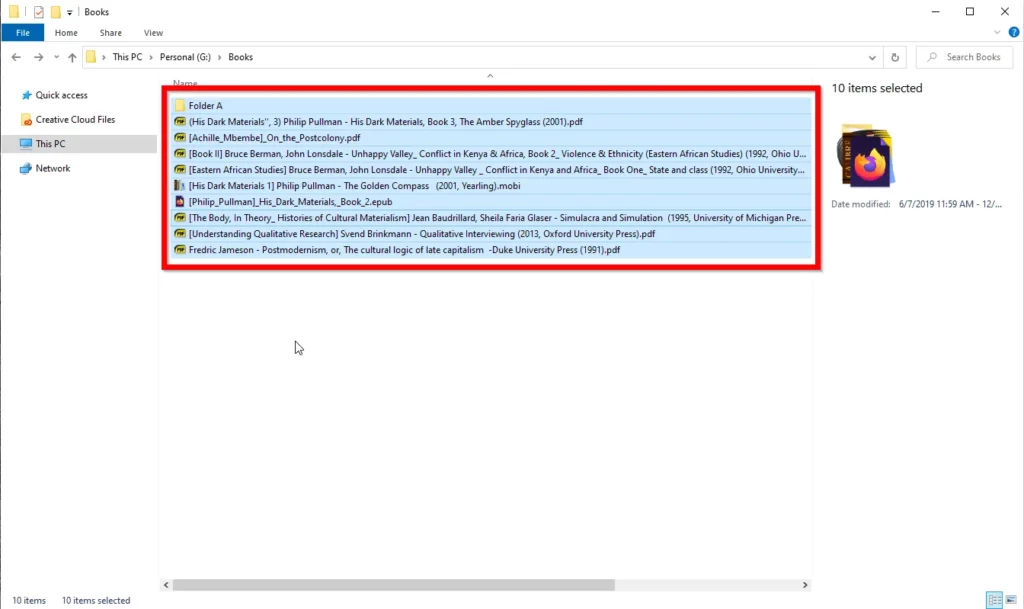Open the File menu
The image size is (1024, 609).
pos(23,32)
